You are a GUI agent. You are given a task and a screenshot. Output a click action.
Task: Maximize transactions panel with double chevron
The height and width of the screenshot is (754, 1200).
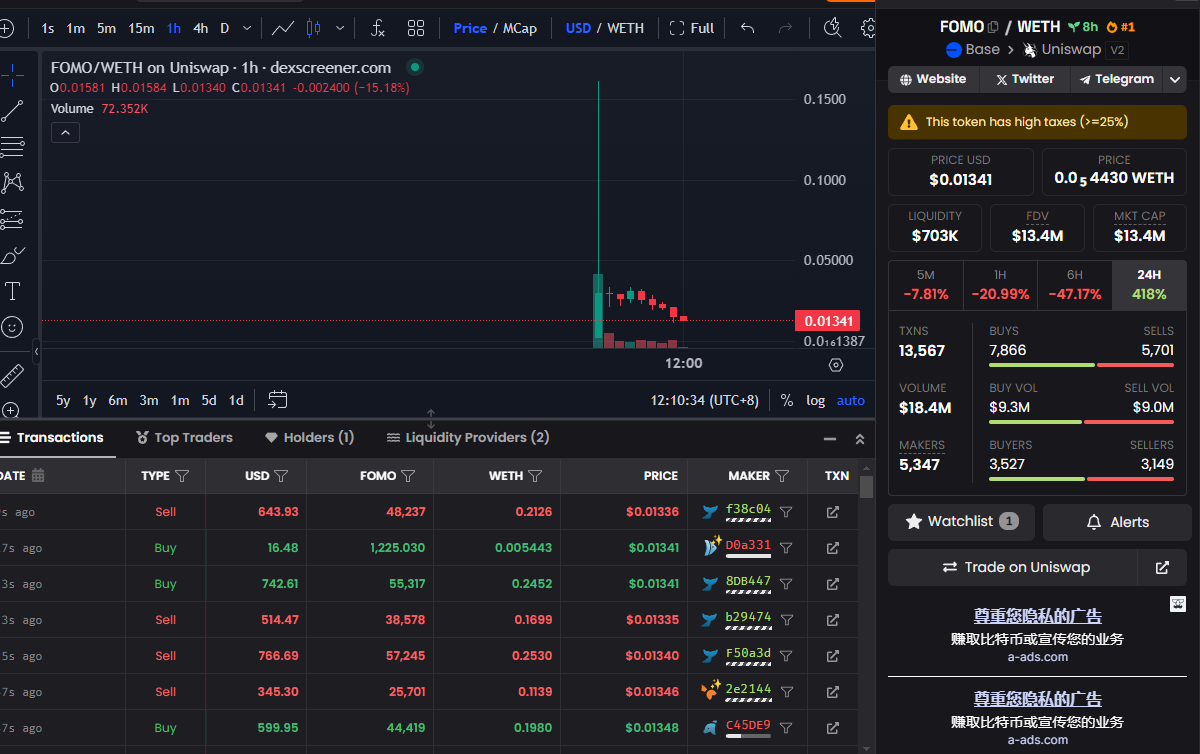[860, 439]
